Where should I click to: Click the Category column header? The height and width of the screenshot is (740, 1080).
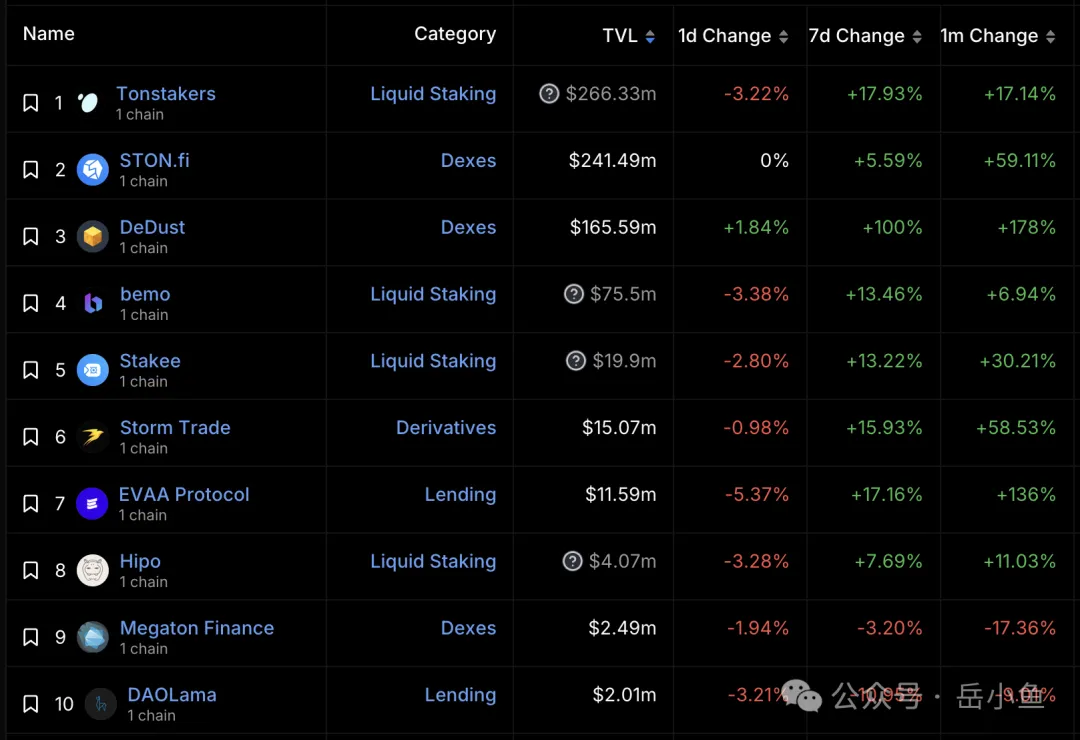coord(455,34)
